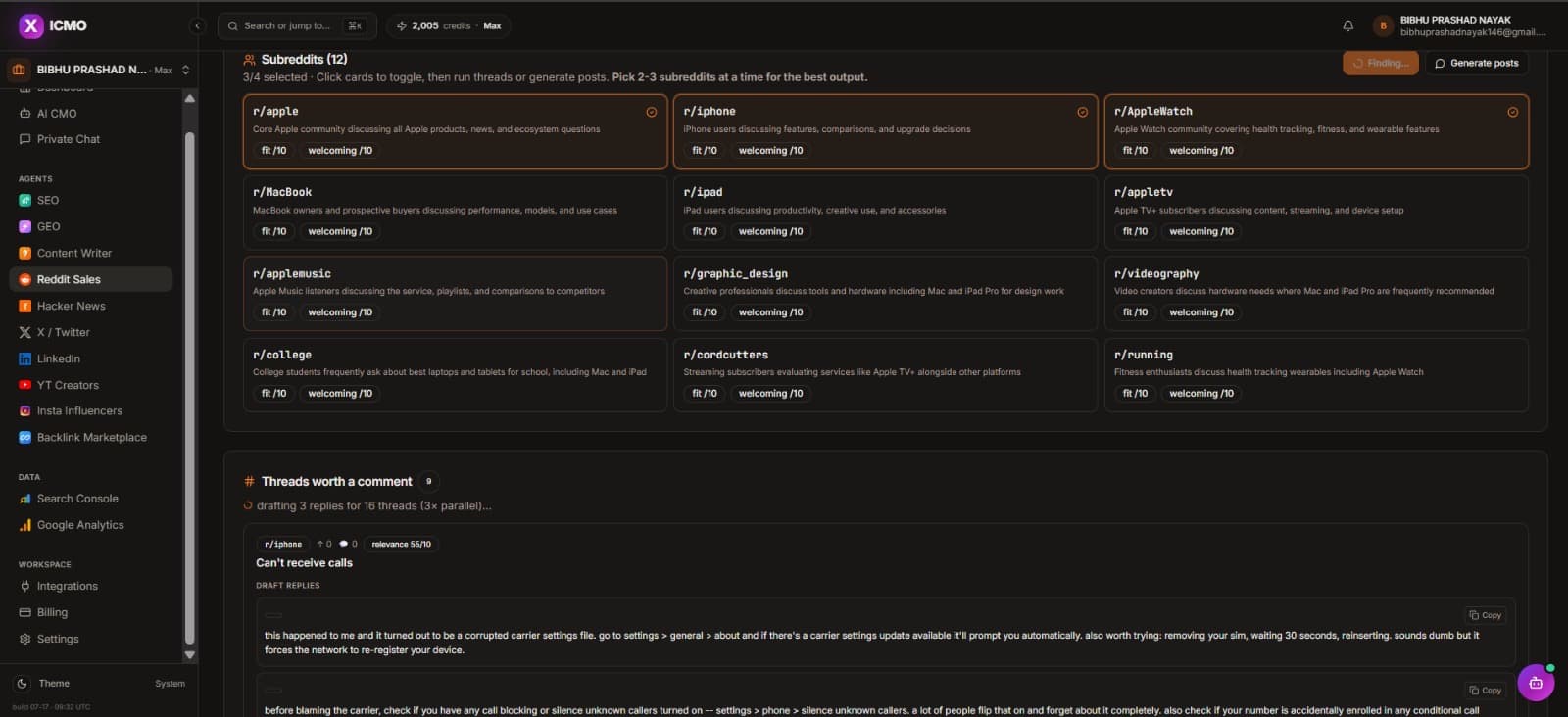Click the AI CMO icon
The height and width of the screenshot is (717, 1568).
[25, 113]
